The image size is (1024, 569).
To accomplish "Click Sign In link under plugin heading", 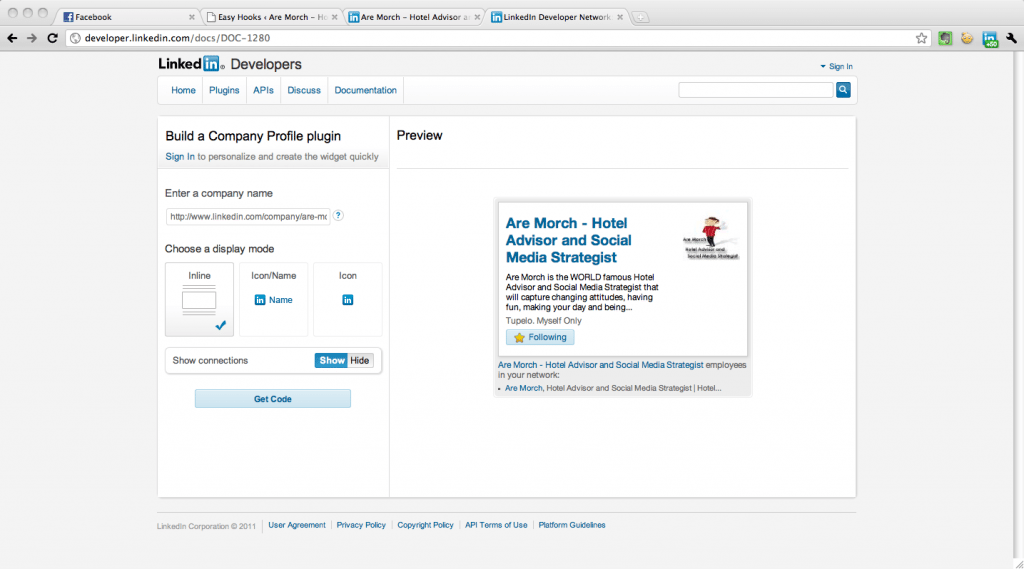I will pos(180,157).
